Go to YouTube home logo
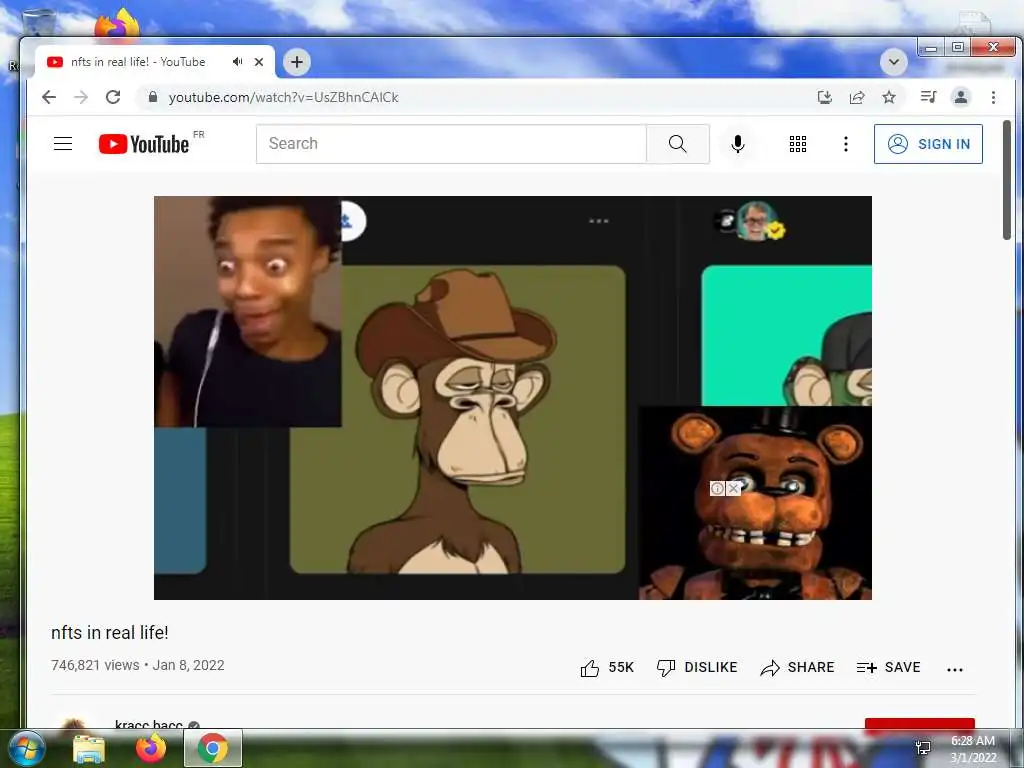The height and width of the screenshot is (768, 1024). 144,144
